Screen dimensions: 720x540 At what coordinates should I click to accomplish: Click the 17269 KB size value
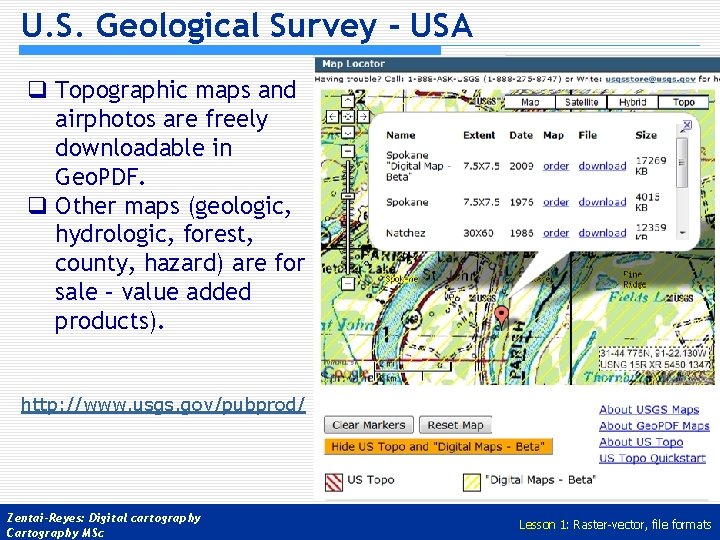(651, 166)
